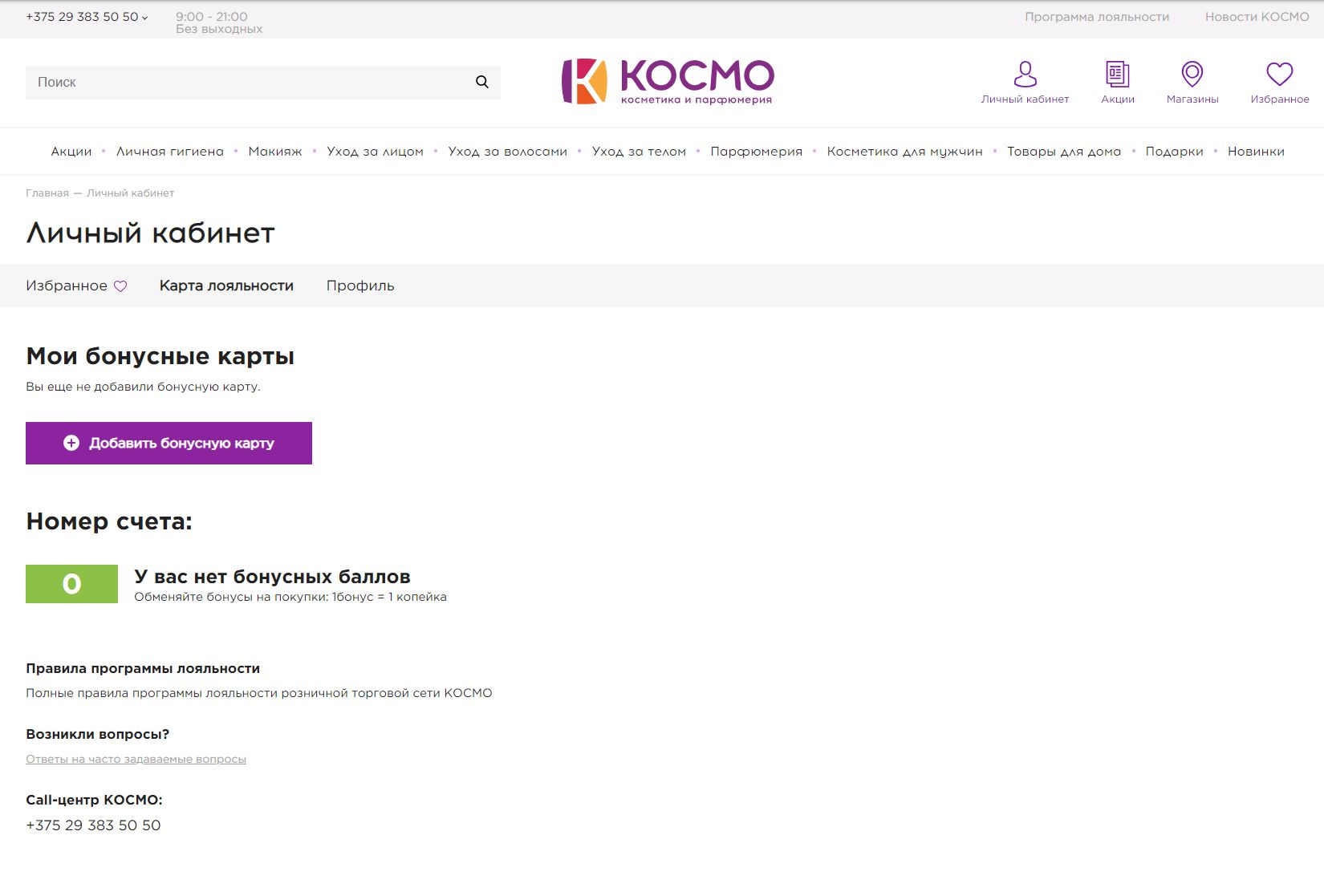Click working hours 9:00 - 21:00 text

pyautogui.click(x=212, y=17)
